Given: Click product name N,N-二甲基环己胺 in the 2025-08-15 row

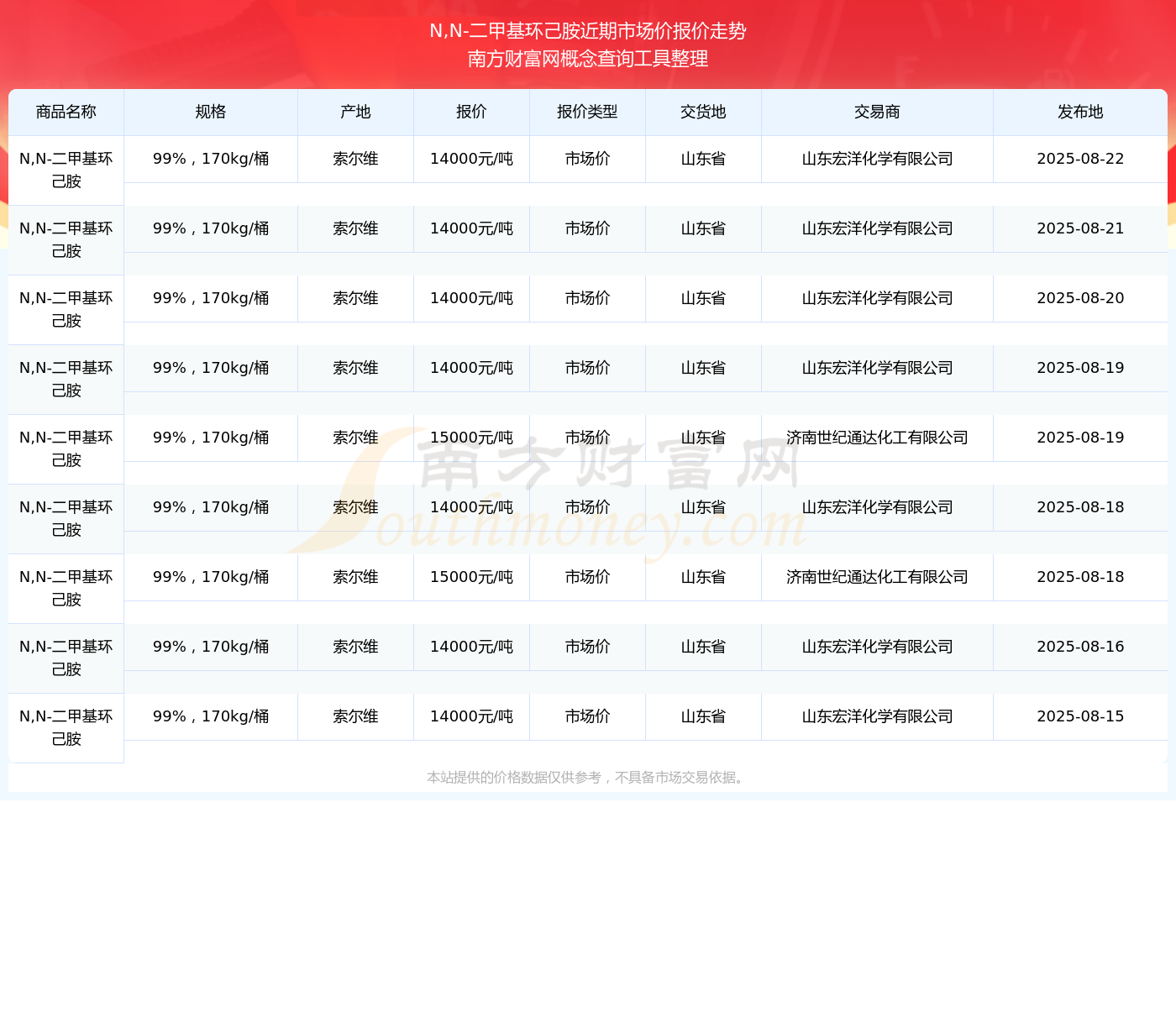Looking at the screenshot, I should click(66, 728).
